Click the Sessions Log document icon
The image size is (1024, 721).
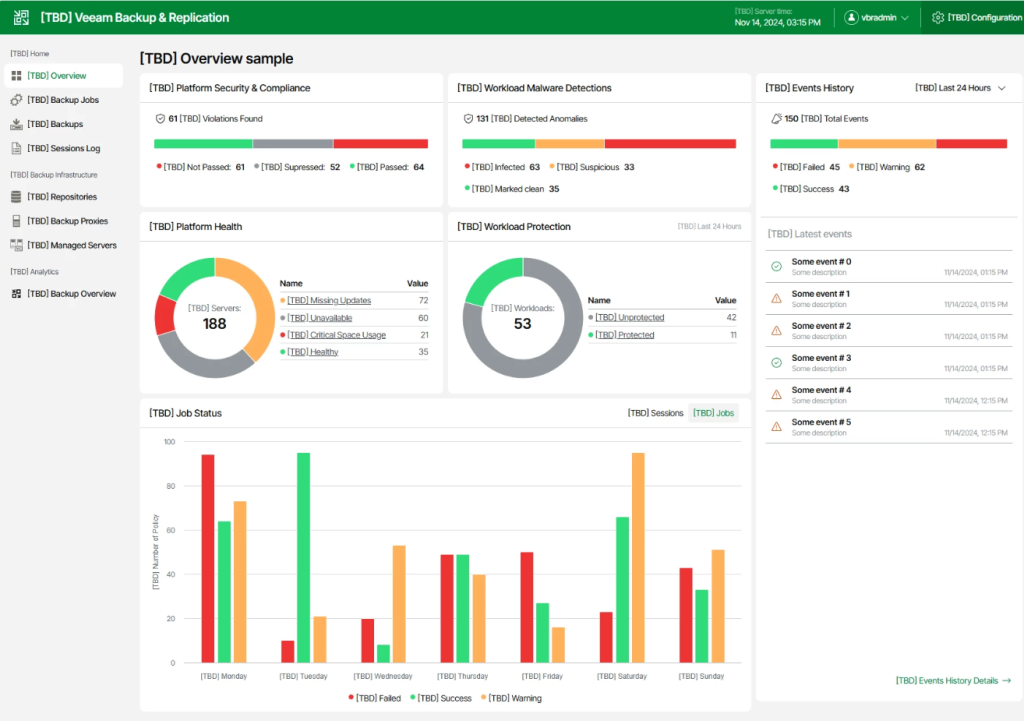click(x=16, y=149)
